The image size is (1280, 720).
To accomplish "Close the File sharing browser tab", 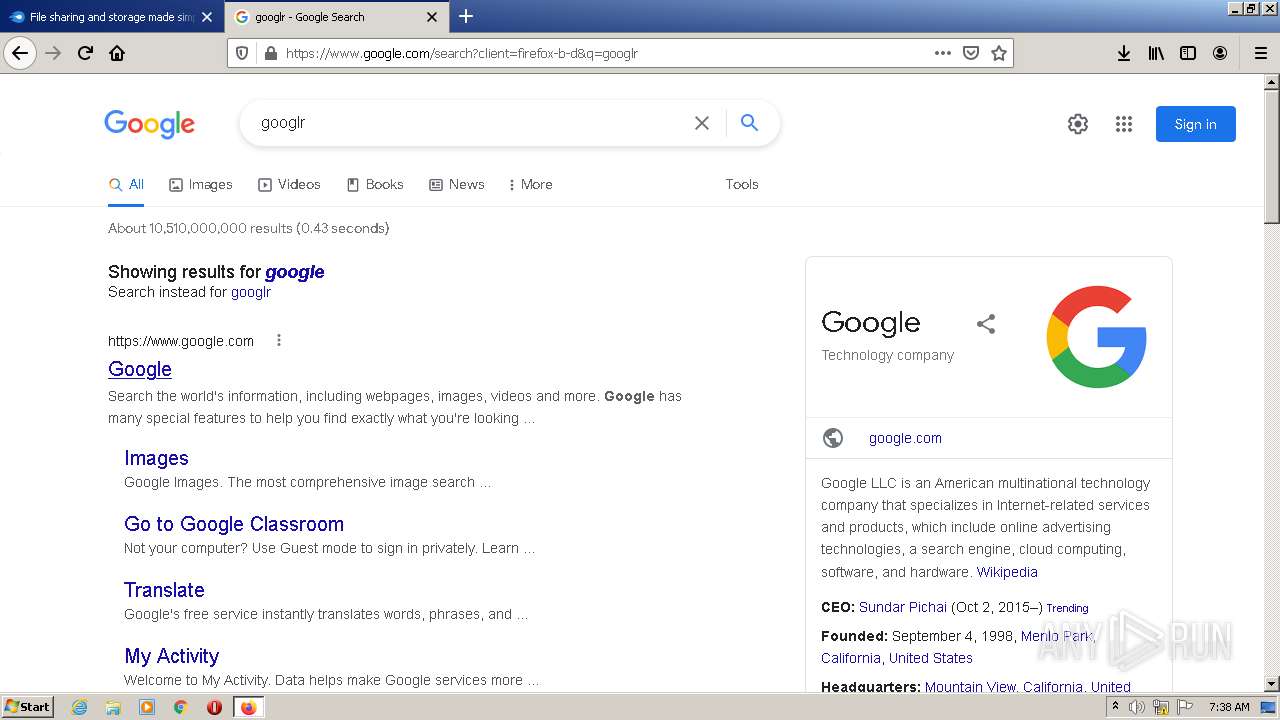I will point(207,17).
